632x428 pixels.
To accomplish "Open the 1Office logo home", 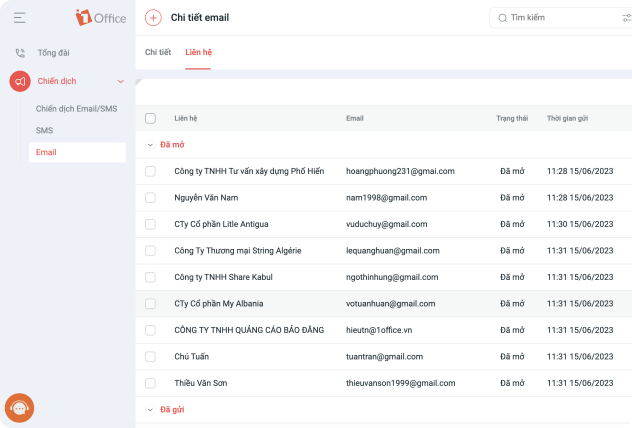I will click(101, 18).
